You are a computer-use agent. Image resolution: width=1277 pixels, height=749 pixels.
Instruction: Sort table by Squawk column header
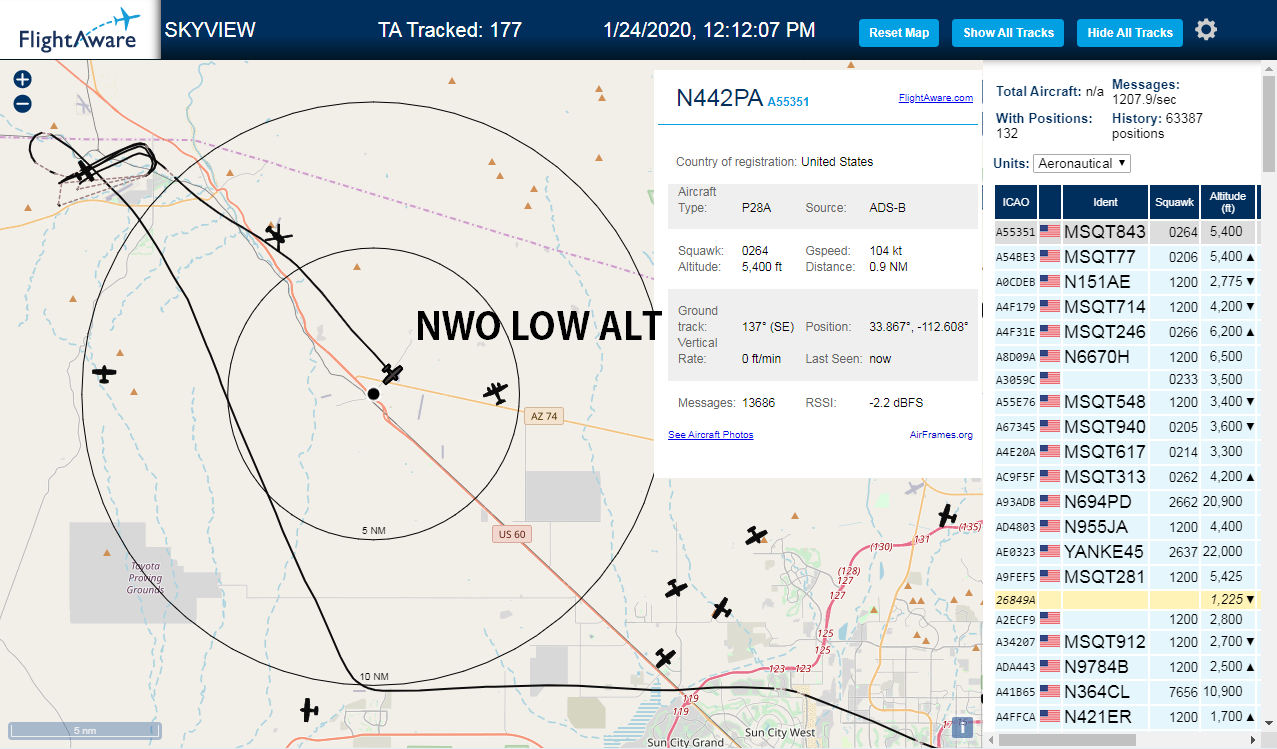pos(1174,202)
